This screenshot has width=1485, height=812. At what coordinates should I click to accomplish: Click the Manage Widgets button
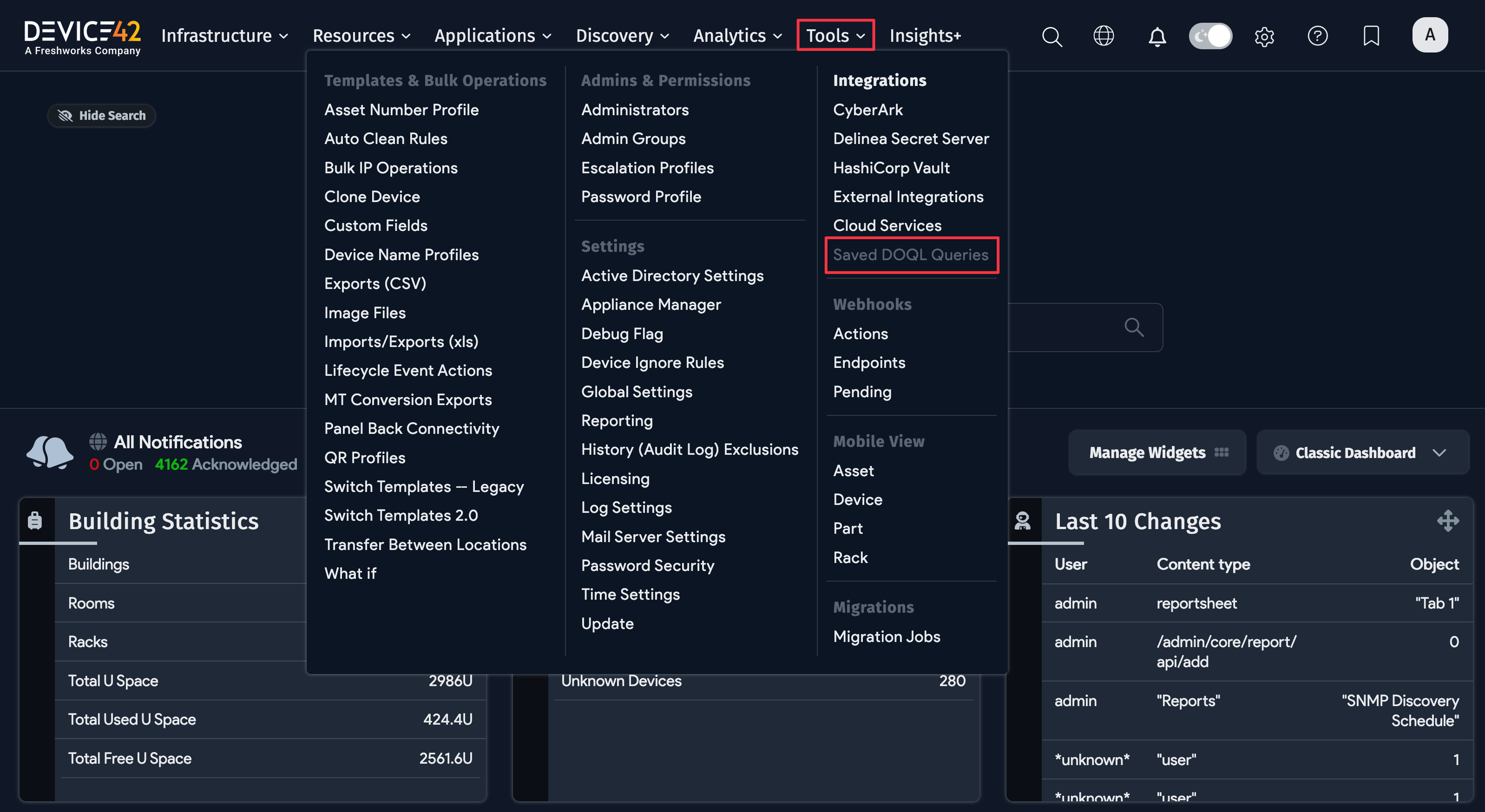click(x=1156, y=452)
